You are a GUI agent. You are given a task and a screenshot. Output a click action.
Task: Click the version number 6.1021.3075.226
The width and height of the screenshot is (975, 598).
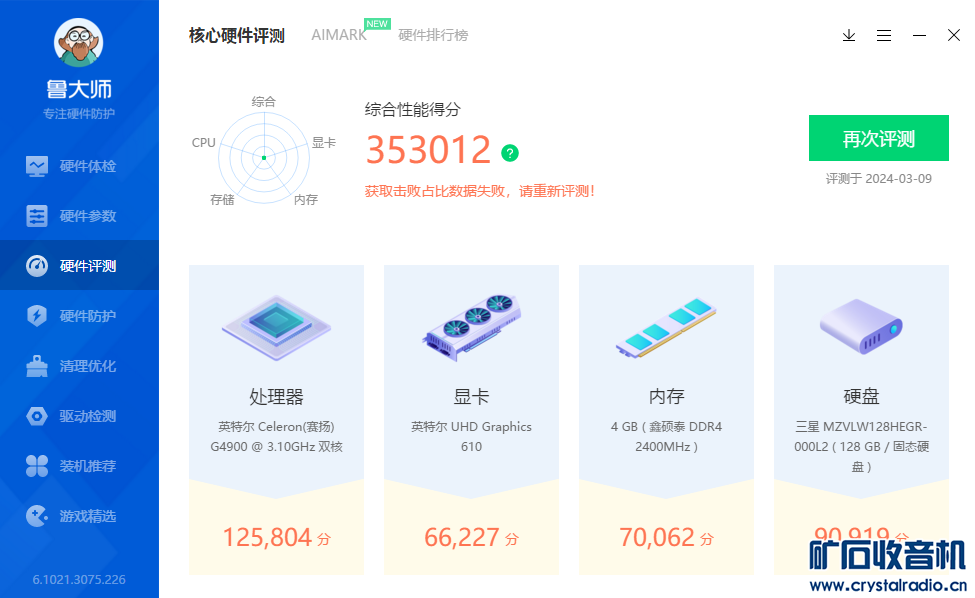click(79, 579)
